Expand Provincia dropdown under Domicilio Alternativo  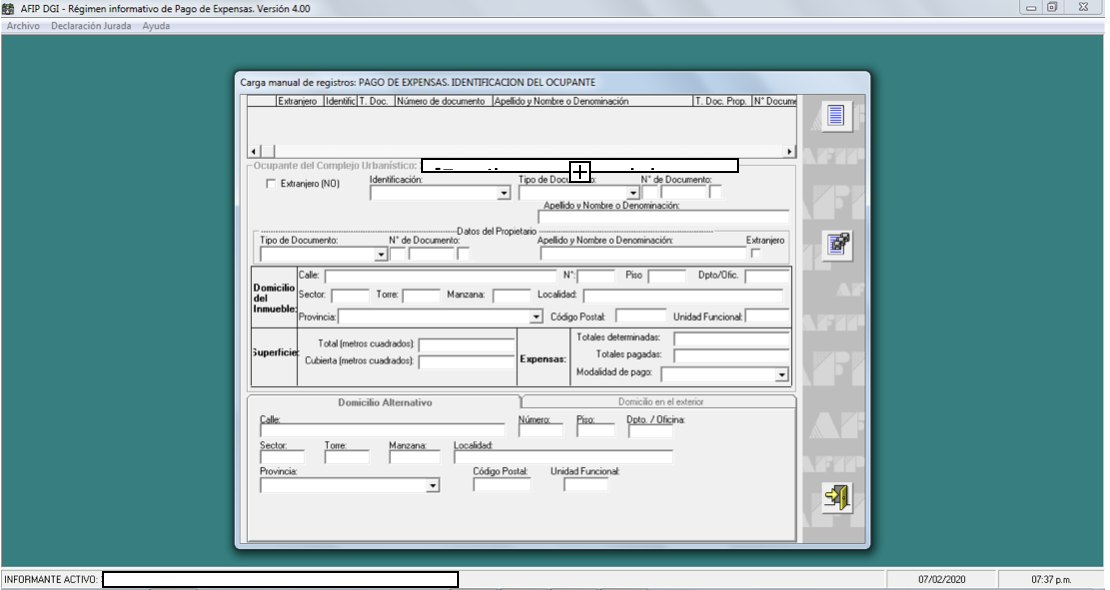click(x=432, y=486)
